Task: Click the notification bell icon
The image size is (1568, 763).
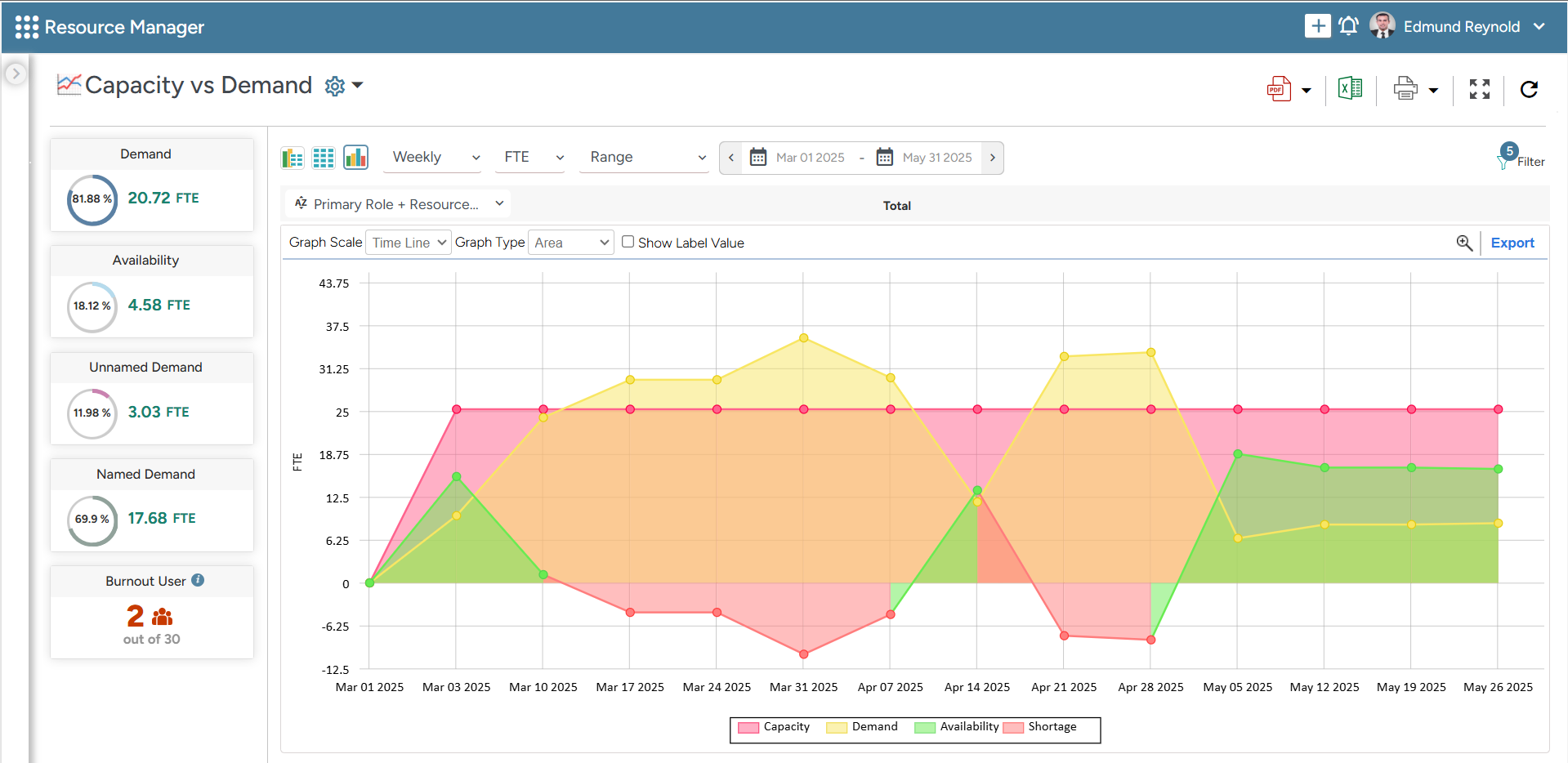Action: [x=1348, y=26]
